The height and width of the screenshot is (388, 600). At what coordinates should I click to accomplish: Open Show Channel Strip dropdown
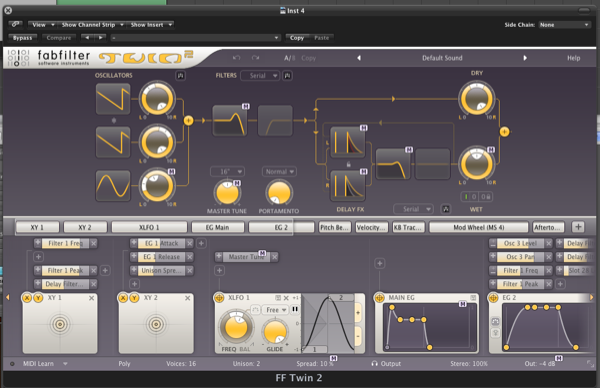(x=93, y=24)
